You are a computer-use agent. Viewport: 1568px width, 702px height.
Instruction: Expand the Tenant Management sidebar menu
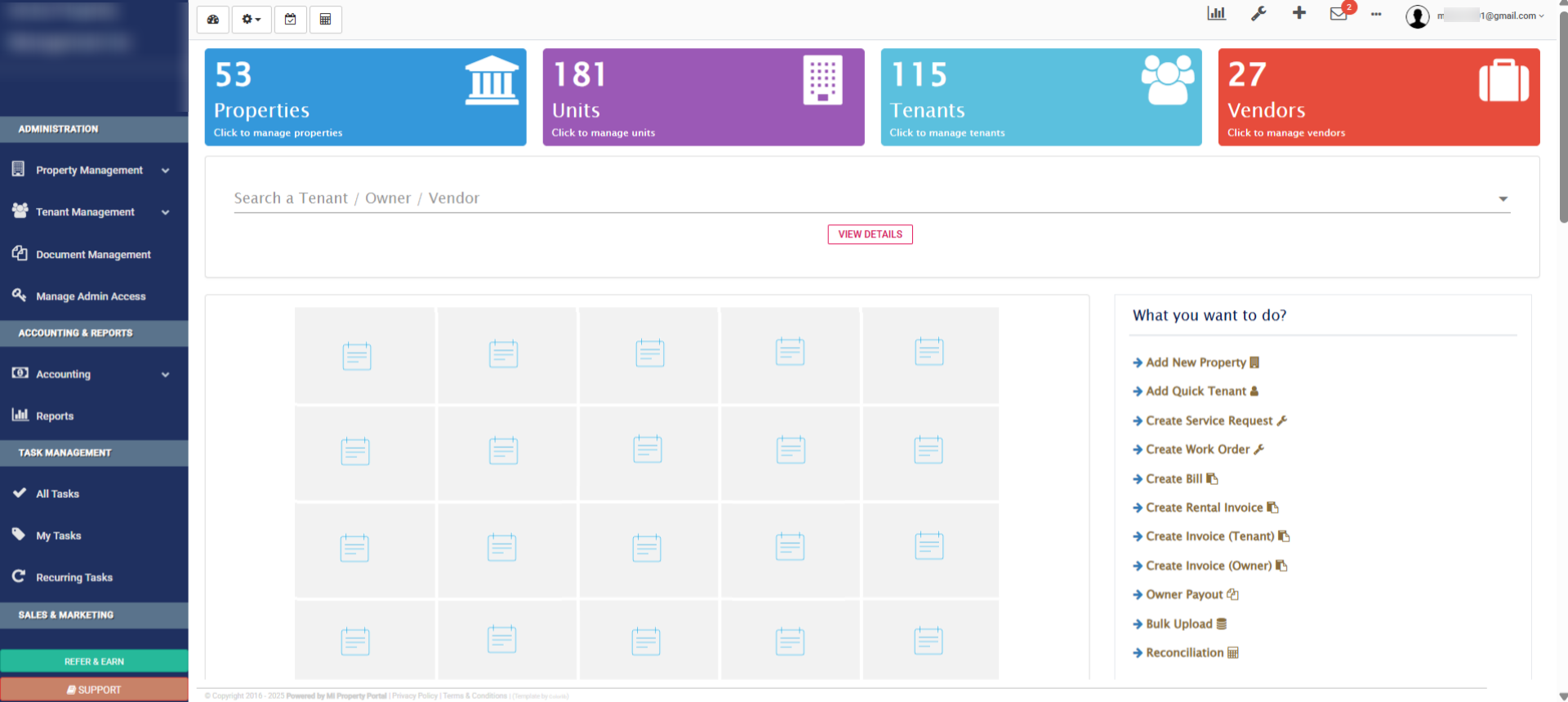coord(94,212)
